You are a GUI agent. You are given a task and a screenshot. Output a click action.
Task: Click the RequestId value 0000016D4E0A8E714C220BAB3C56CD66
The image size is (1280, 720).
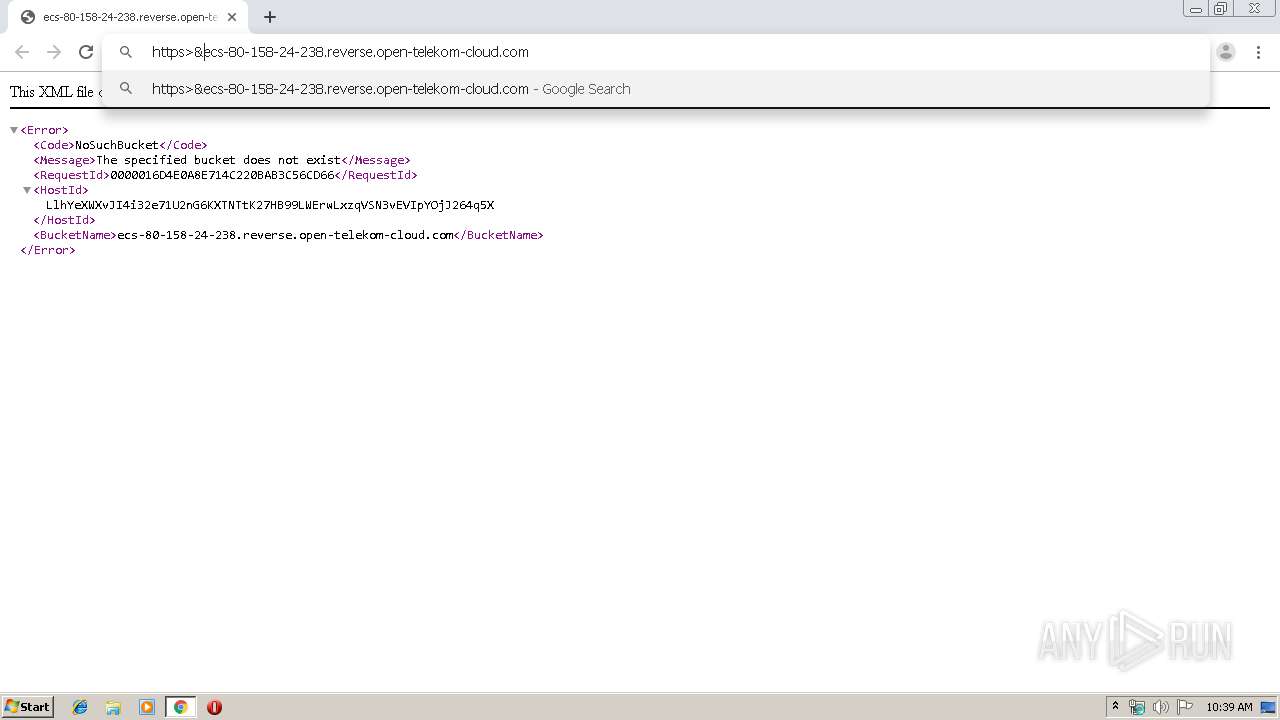[x=222, y=175]
